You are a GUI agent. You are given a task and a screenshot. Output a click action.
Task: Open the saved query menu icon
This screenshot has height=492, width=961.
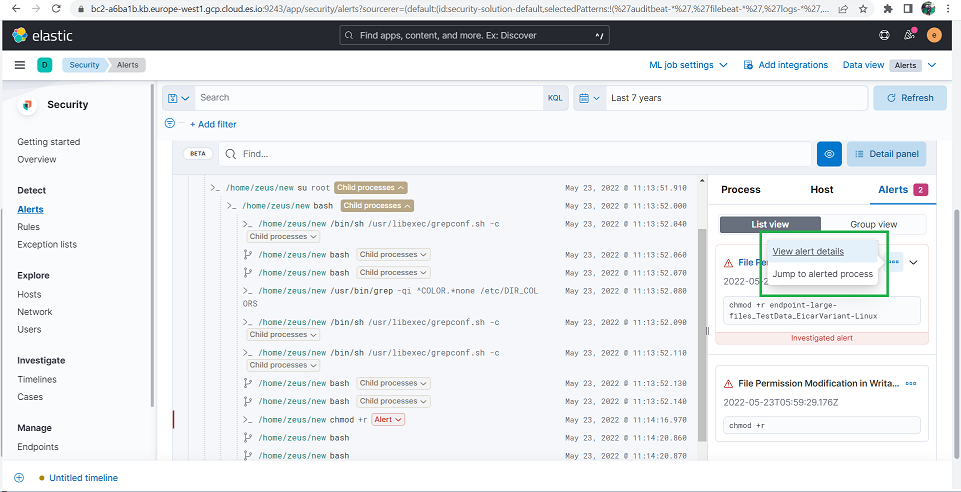(178, 98)
